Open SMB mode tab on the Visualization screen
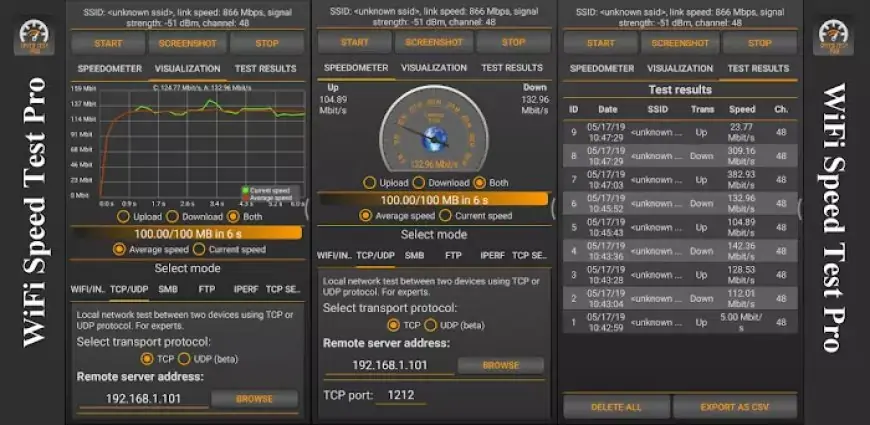870x425 pixels. pyautogui.click(x=168, y=289)
